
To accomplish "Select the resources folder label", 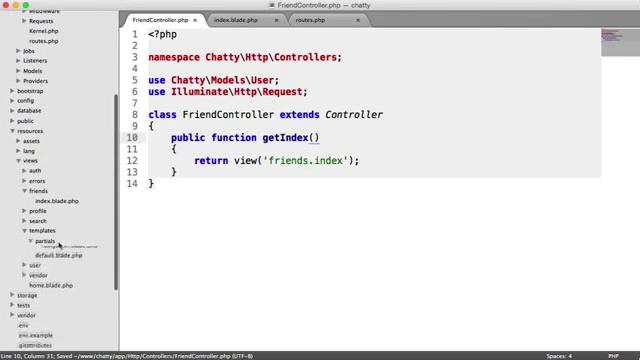I will pyautogui.click(x=30, y=131).
